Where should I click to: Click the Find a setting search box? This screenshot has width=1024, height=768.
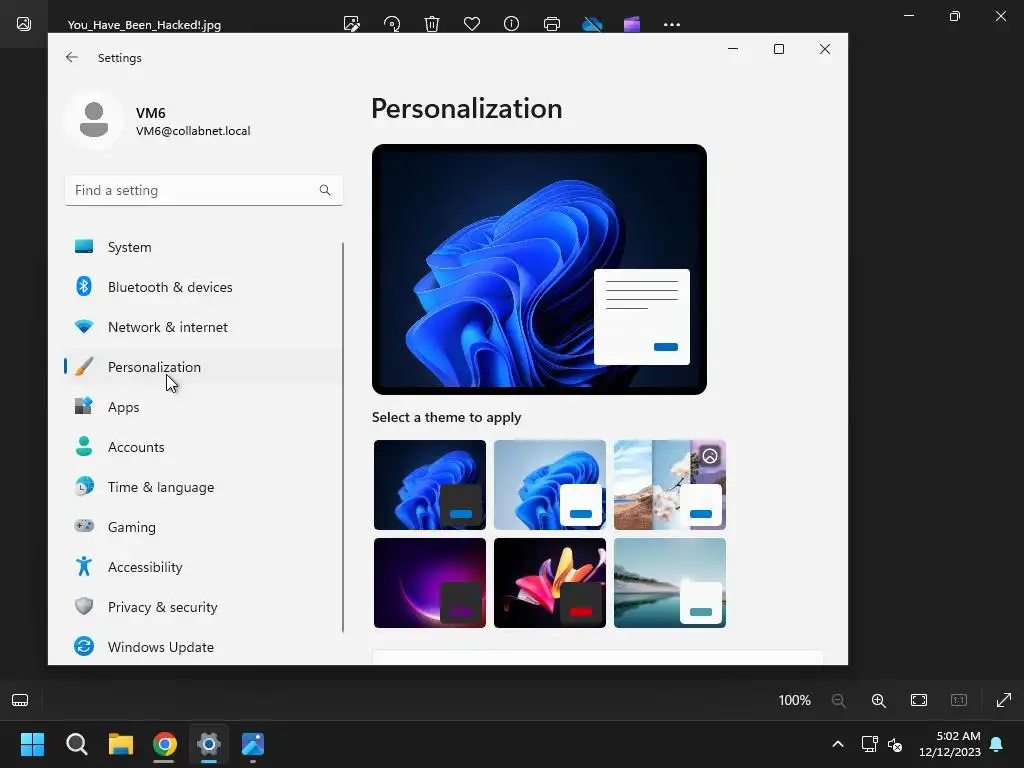coord(204,190)
